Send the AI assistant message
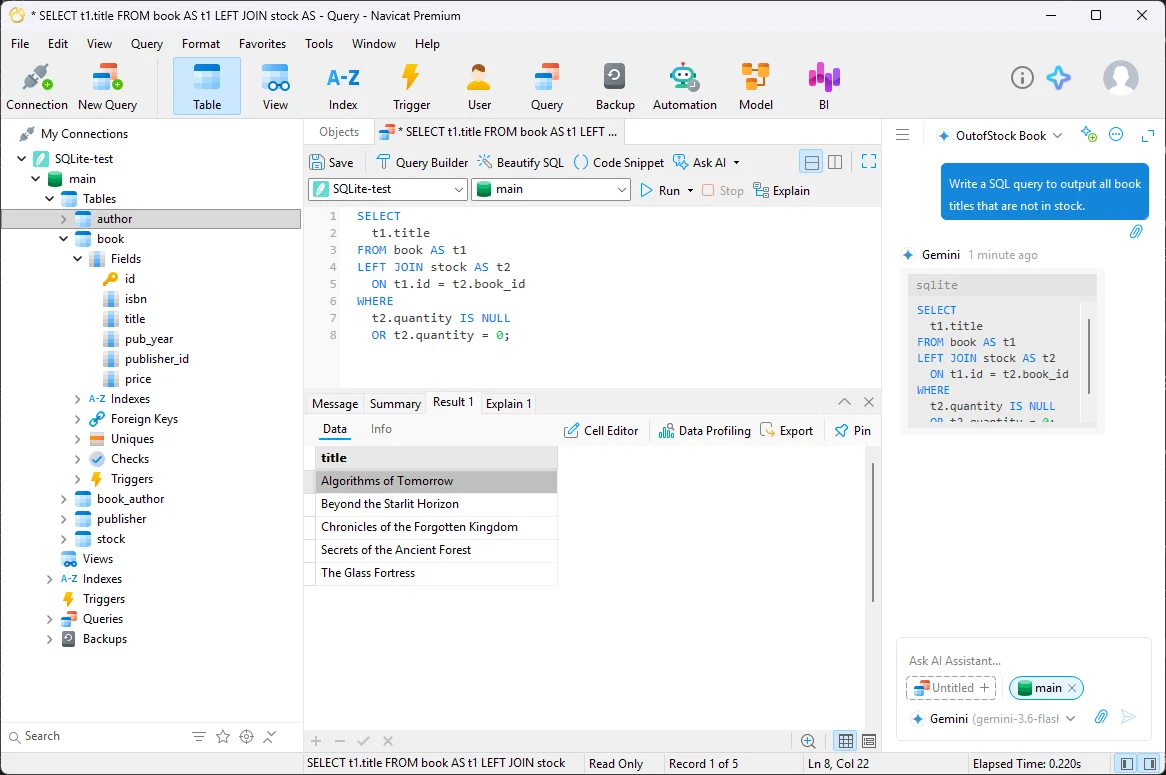The width and height of the screenshot is (1166, 775). click(x=1128, y=717)
